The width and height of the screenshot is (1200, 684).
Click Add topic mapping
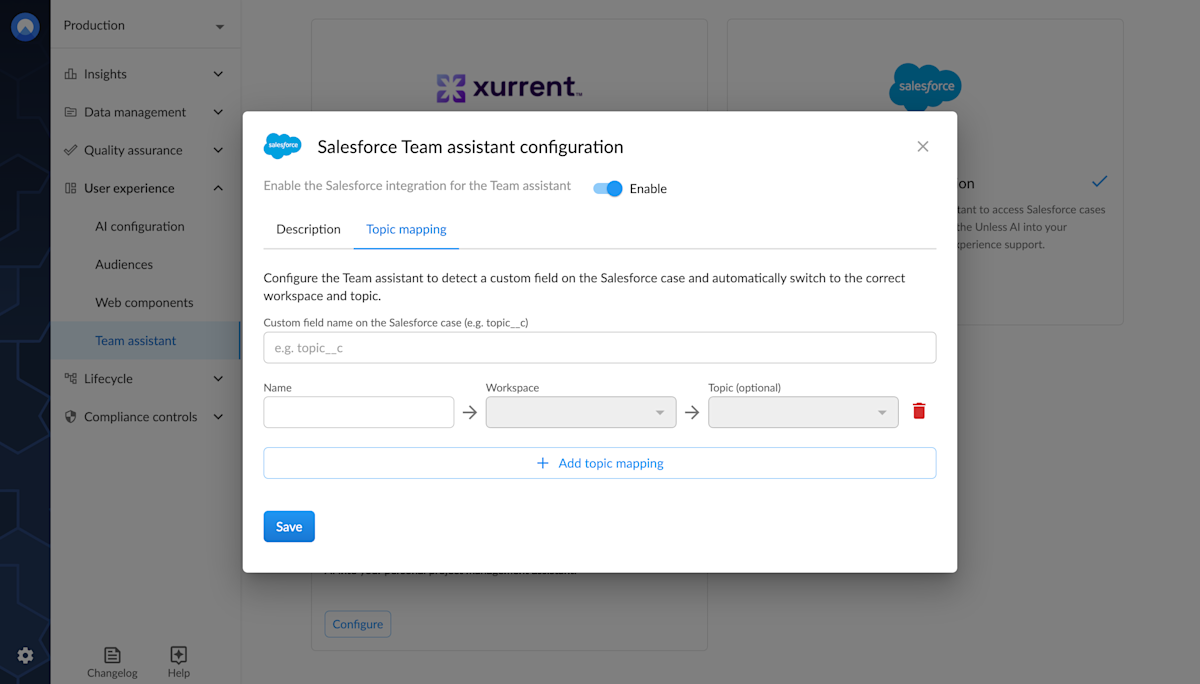pyautogui.click(x=599, y=462)
